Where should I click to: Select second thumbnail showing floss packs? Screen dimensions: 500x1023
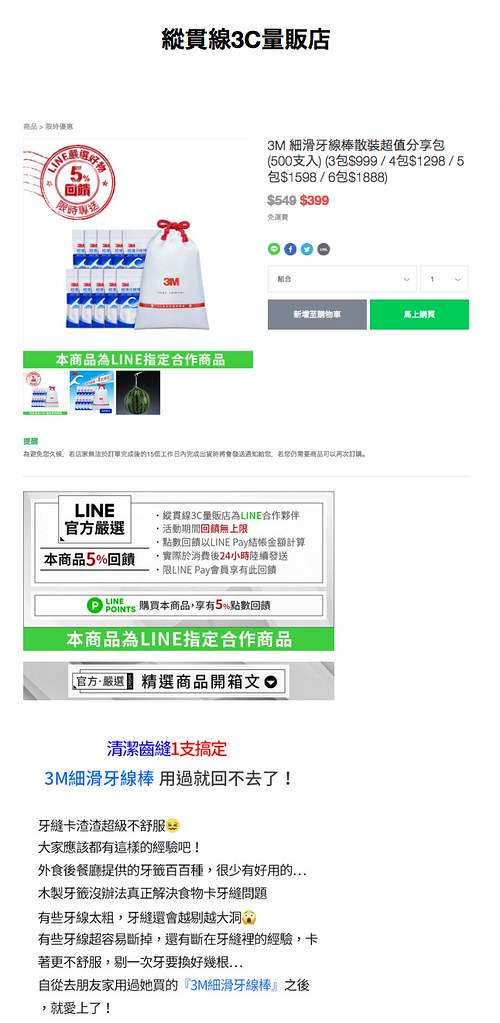[91, 393]
